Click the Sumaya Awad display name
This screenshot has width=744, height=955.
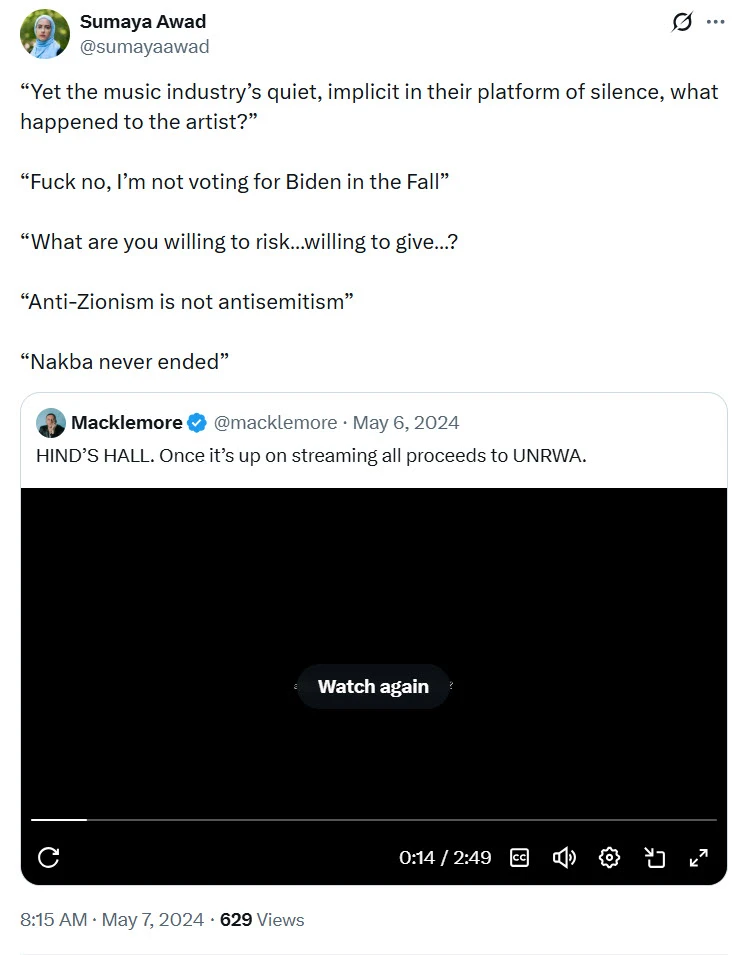coord(142,23)
